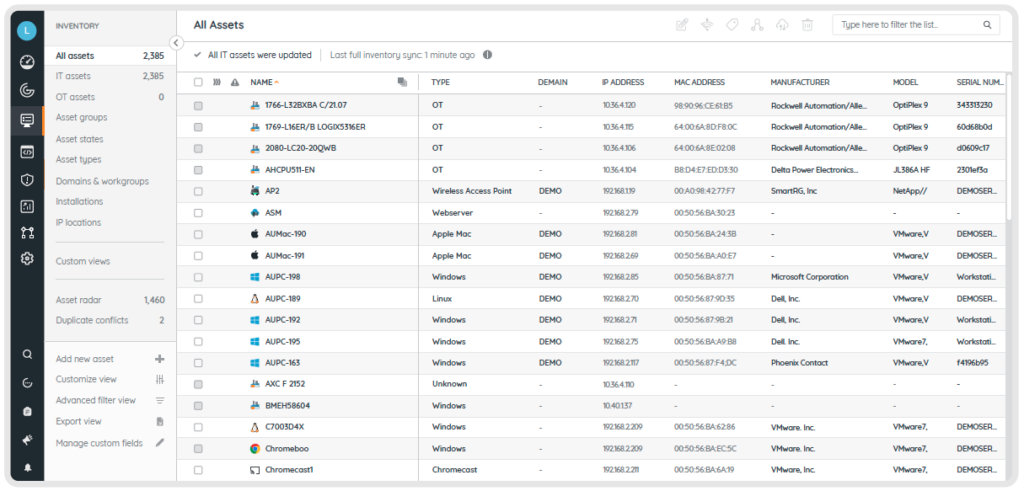Click the trash delete icon in toolbar
This screenshot has height=491, width=1024.
[x=807, y=25]
